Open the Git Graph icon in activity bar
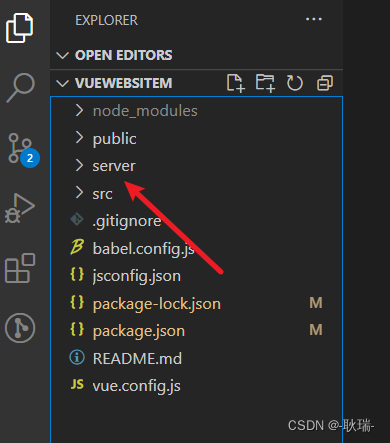This screenshot has width=390, height=443. (20, 328)
